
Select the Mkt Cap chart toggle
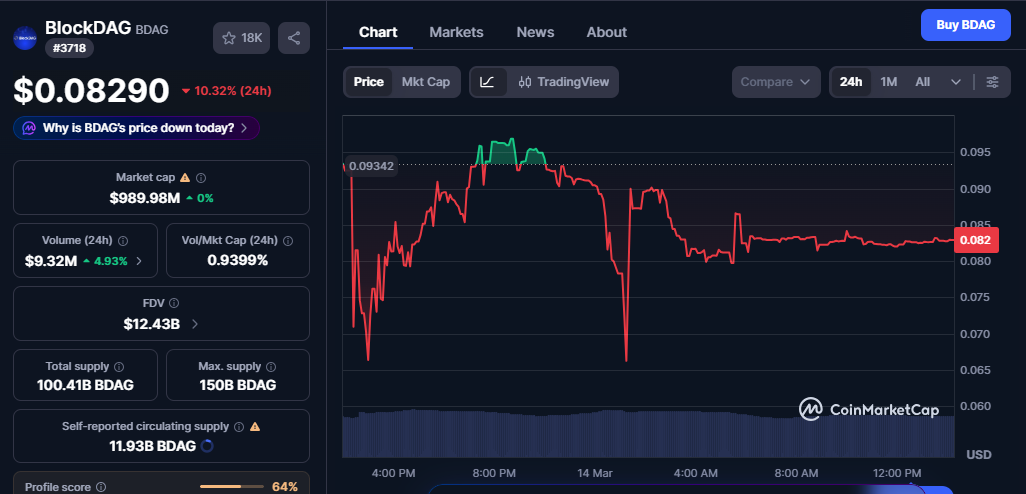click(x=426, y=82)
